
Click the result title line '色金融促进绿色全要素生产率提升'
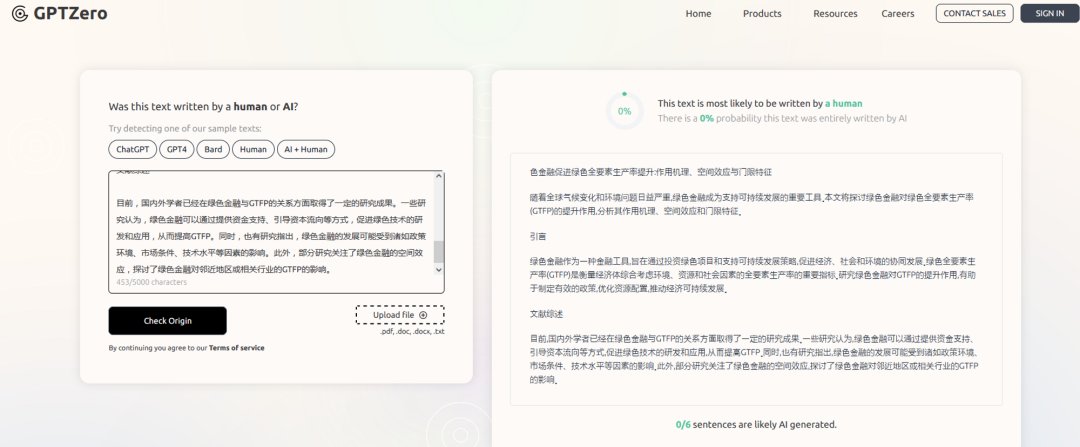pyautogui.click(x=651, y=171)
